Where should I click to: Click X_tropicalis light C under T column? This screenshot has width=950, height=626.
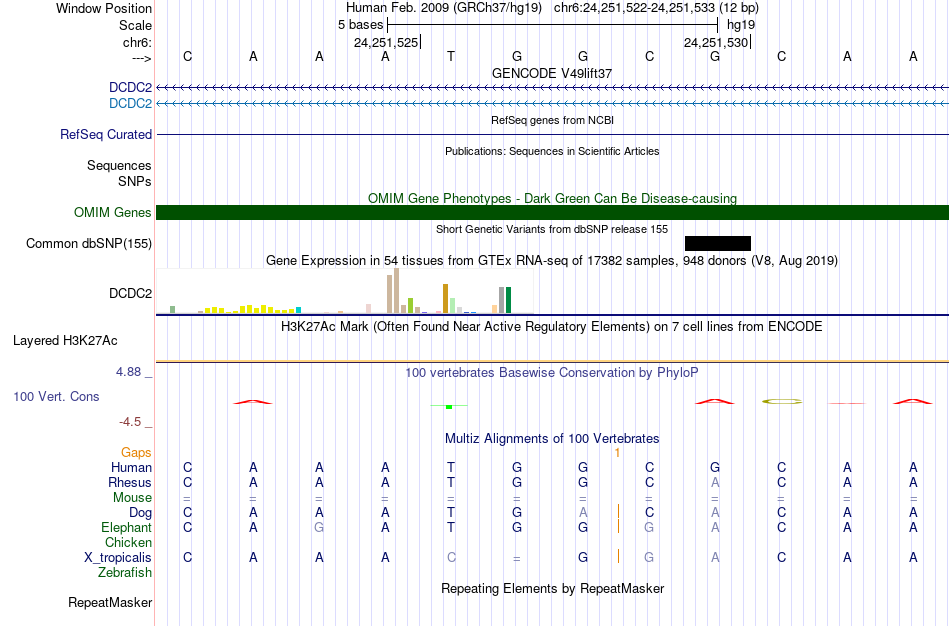tap(451, 558)
